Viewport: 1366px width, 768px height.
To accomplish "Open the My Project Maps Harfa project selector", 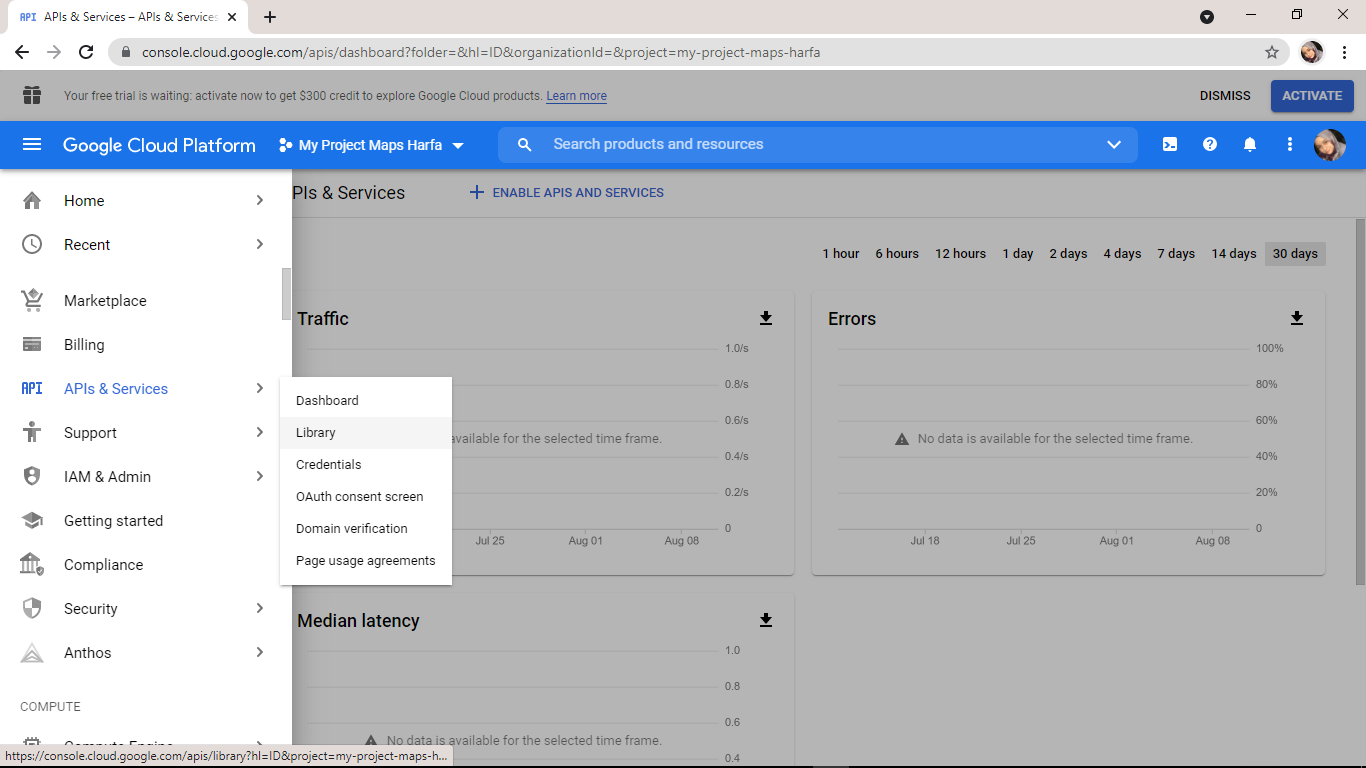I will coord(371,145).
